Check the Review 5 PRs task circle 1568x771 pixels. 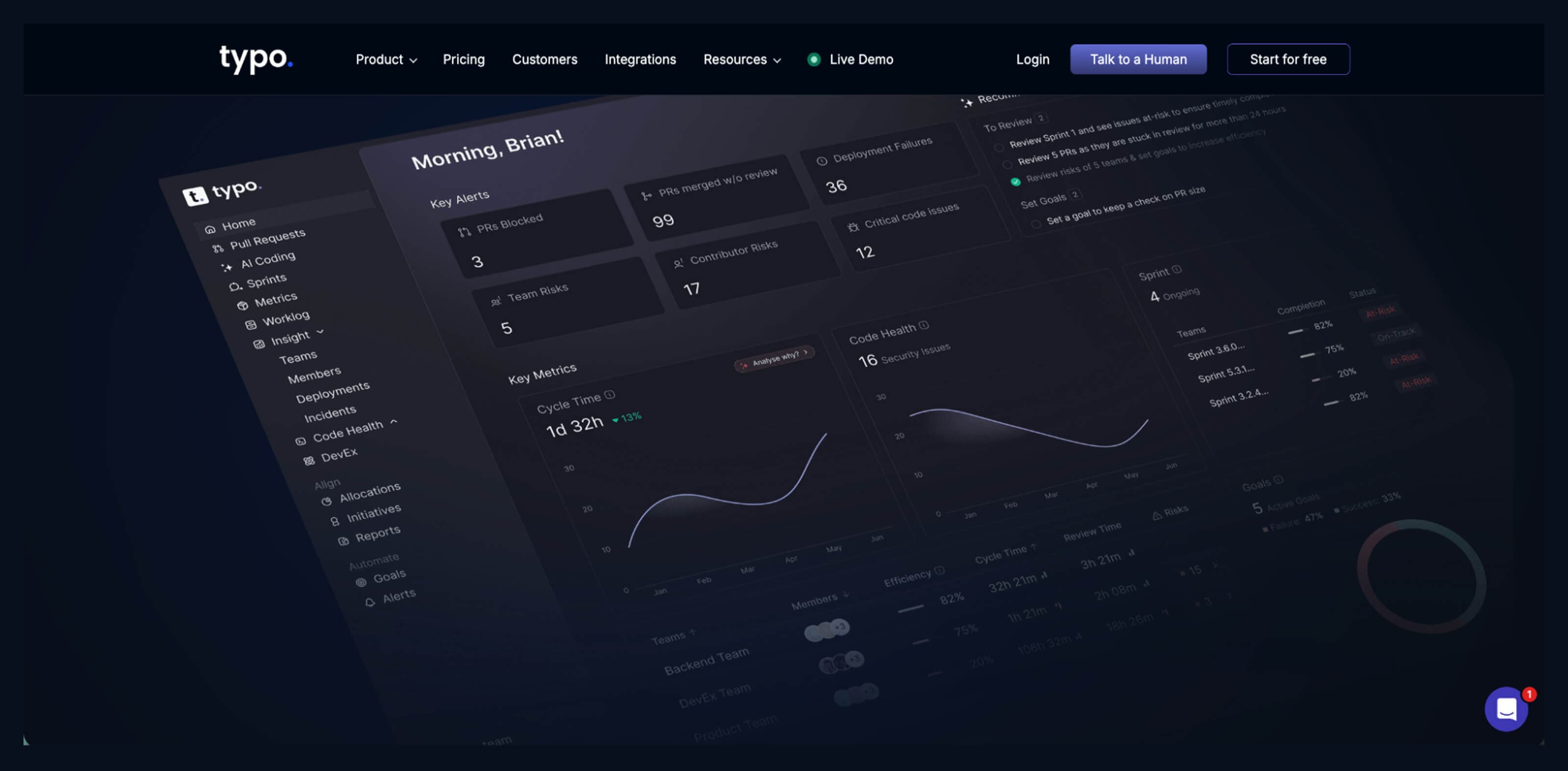pyautogui.click(x=1007, y=164)
